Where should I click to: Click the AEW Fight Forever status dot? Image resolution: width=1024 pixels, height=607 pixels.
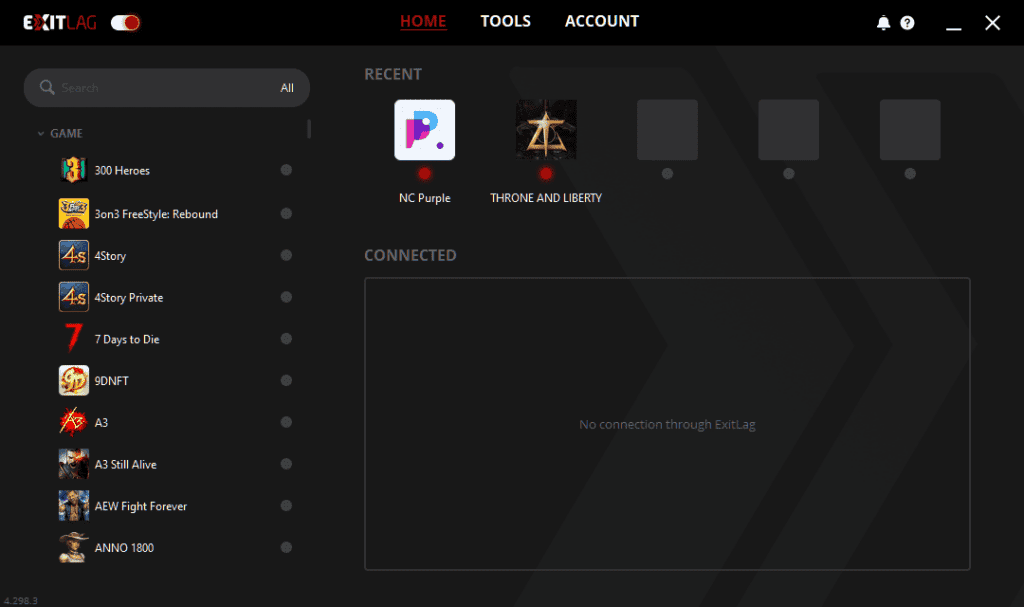[286, 506]
